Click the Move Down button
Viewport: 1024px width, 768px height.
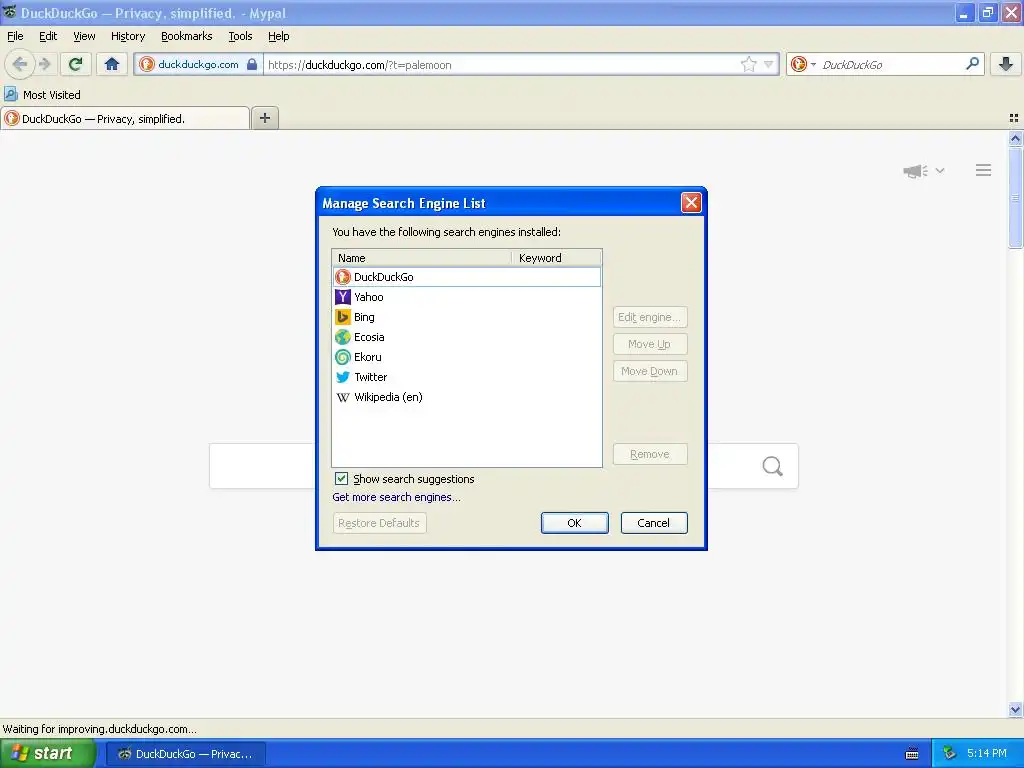click(x=650, y=372)
